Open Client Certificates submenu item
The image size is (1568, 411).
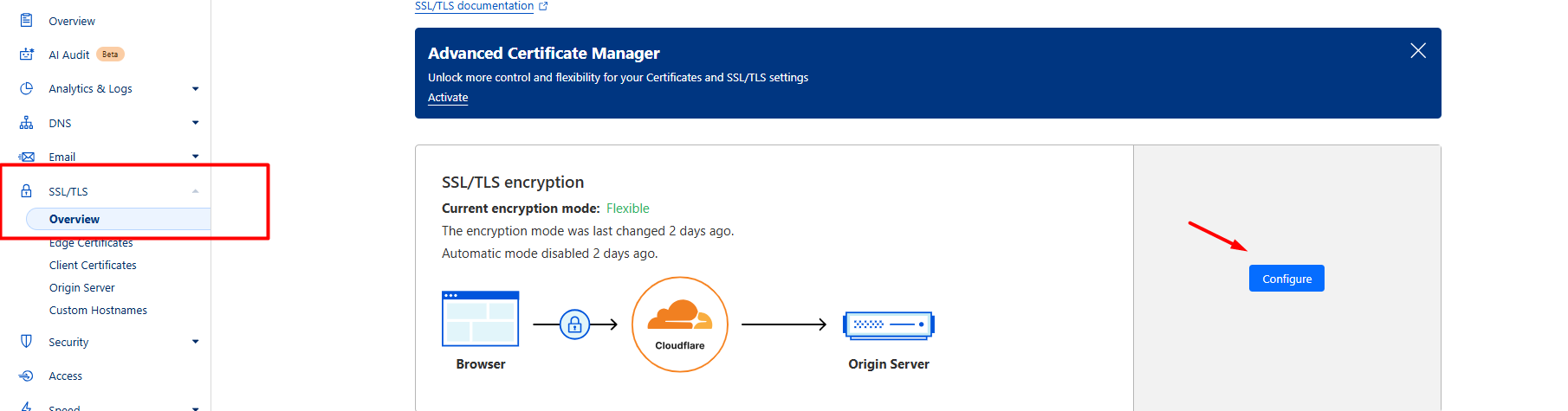click(93, 266)
